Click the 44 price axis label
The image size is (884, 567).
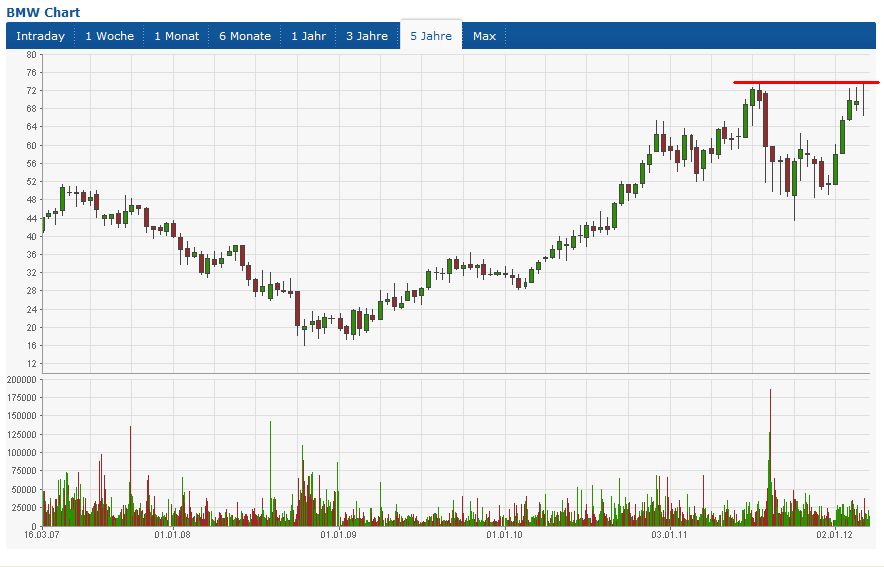[x=31, y=218]
